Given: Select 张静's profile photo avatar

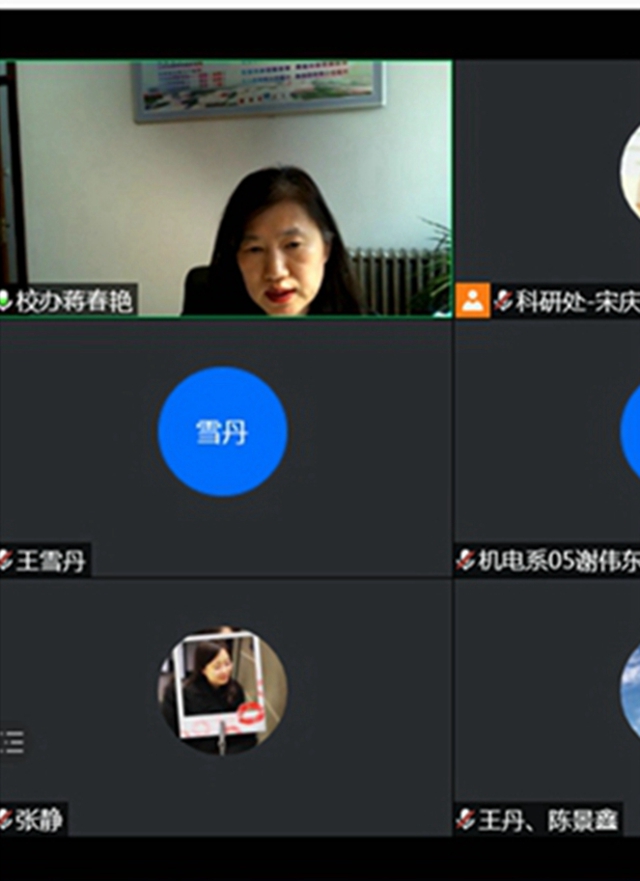Looking at the screenshot, I should click(222, 691).
